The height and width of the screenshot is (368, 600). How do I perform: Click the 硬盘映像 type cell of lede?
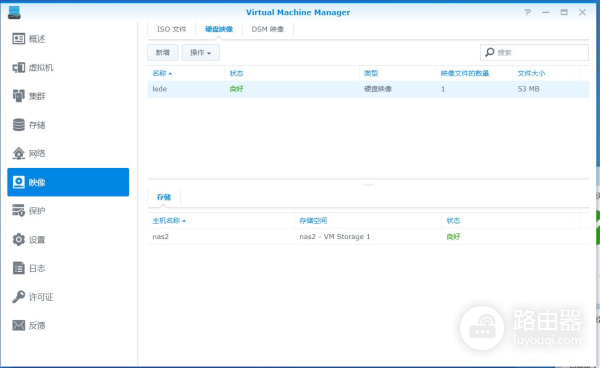click(x=378, y=89)
